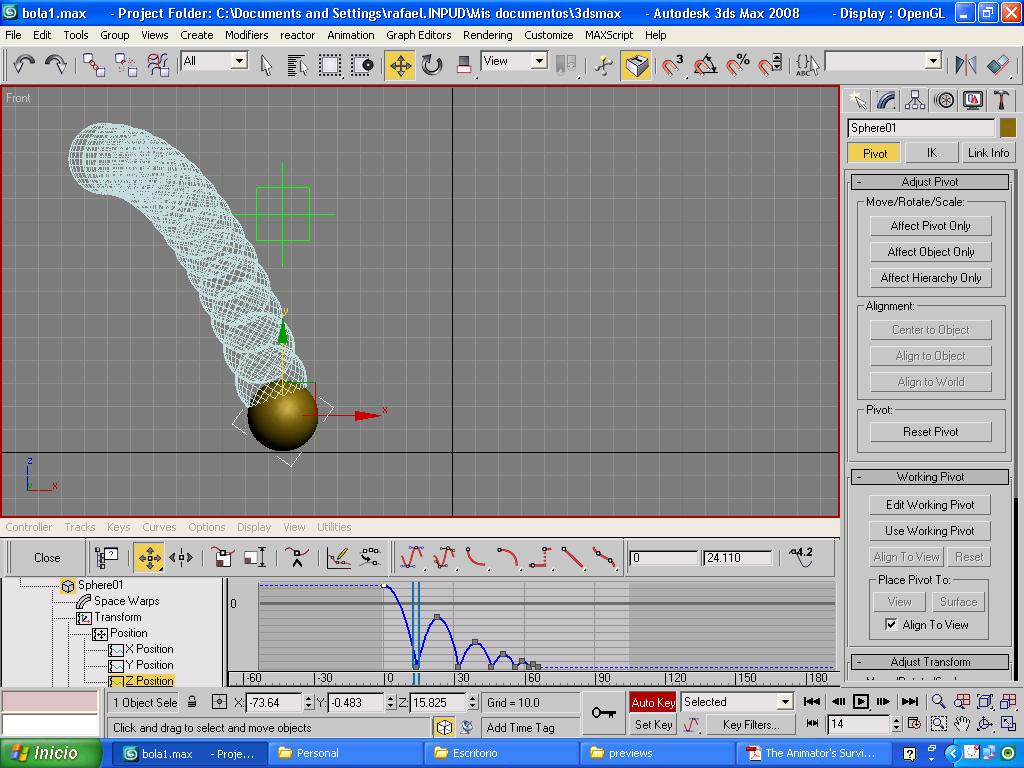Toggle the selection lock padlock icon
Viewport: 1024px width, 768px height.
point(192,702)
